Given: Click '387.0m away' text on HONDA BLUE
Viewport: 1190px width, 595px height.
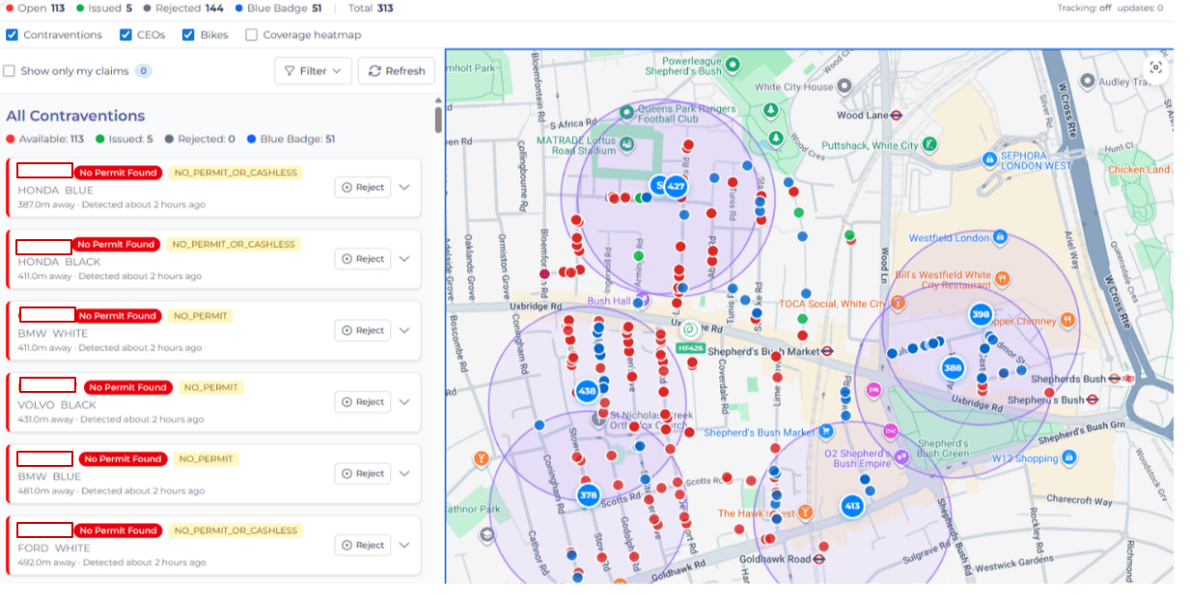Looking at the screenshot, I should 46,205.
